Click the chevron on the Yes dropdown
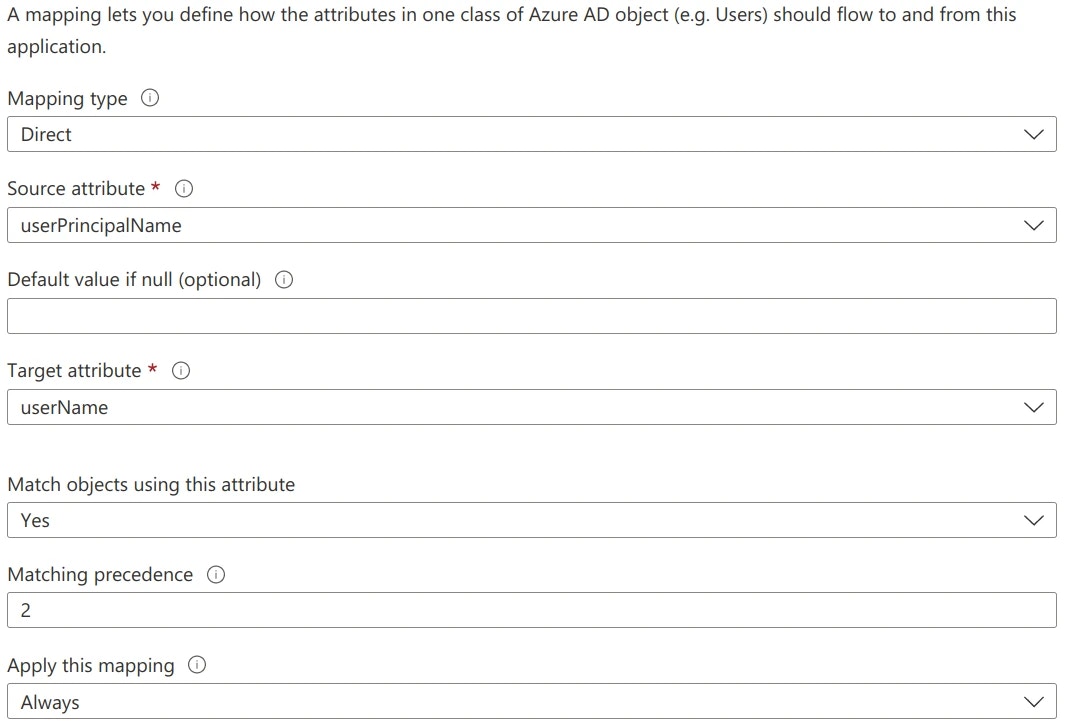 pyautogui.click(x=1035, y=521)
